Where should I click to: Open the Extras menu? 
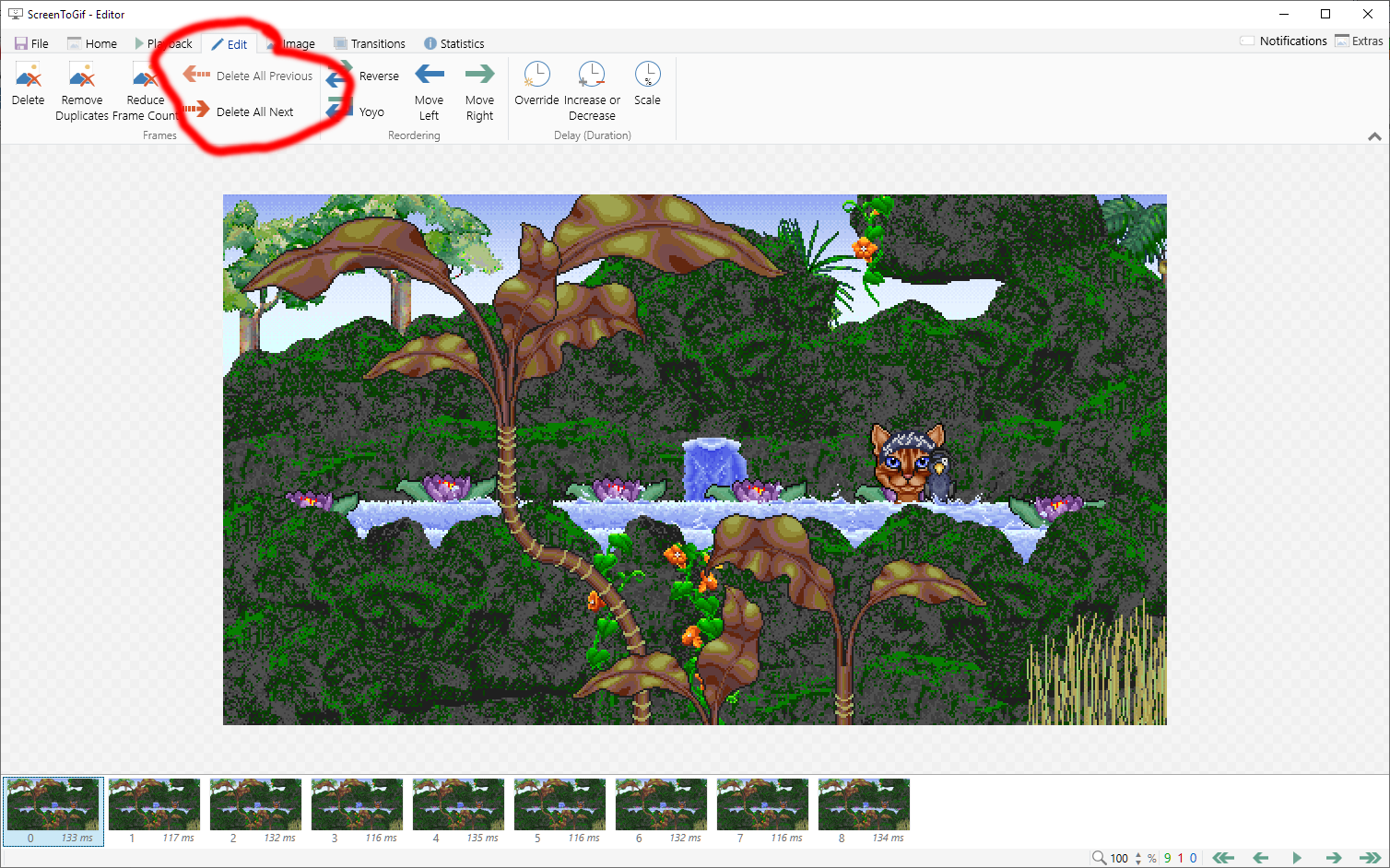click(1359, 41)
